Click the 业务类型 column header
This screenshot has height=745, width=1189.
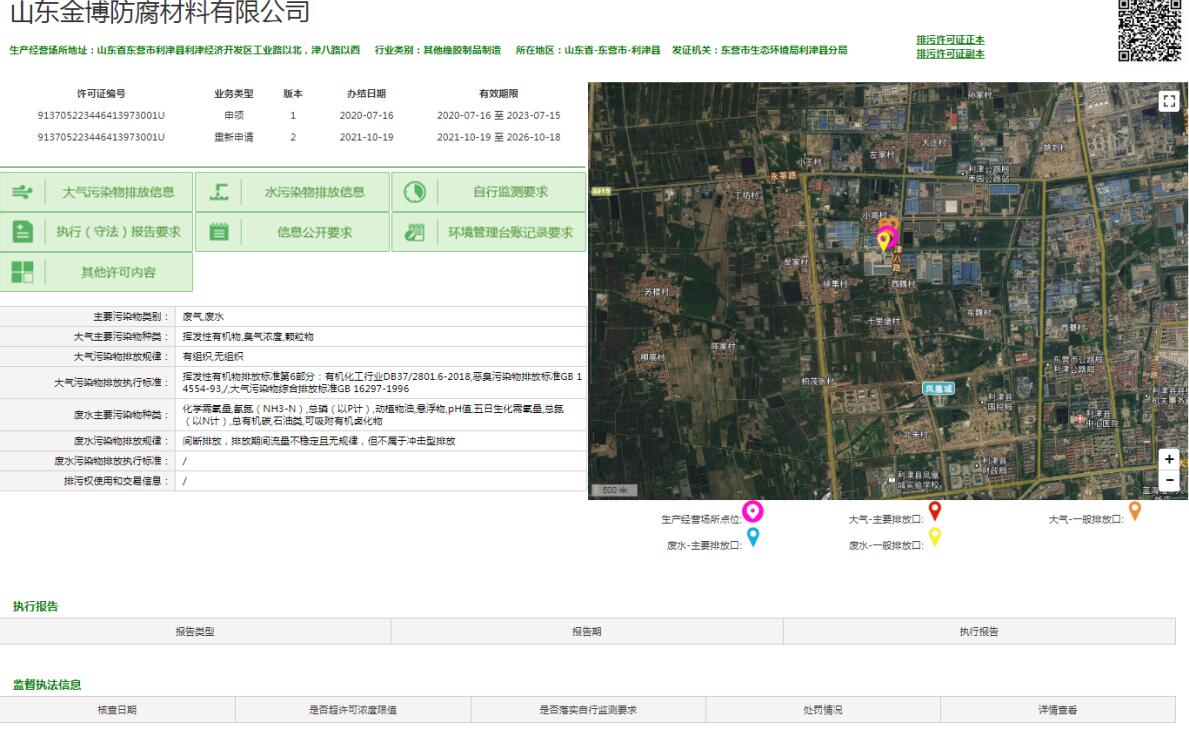pos(234,93)
